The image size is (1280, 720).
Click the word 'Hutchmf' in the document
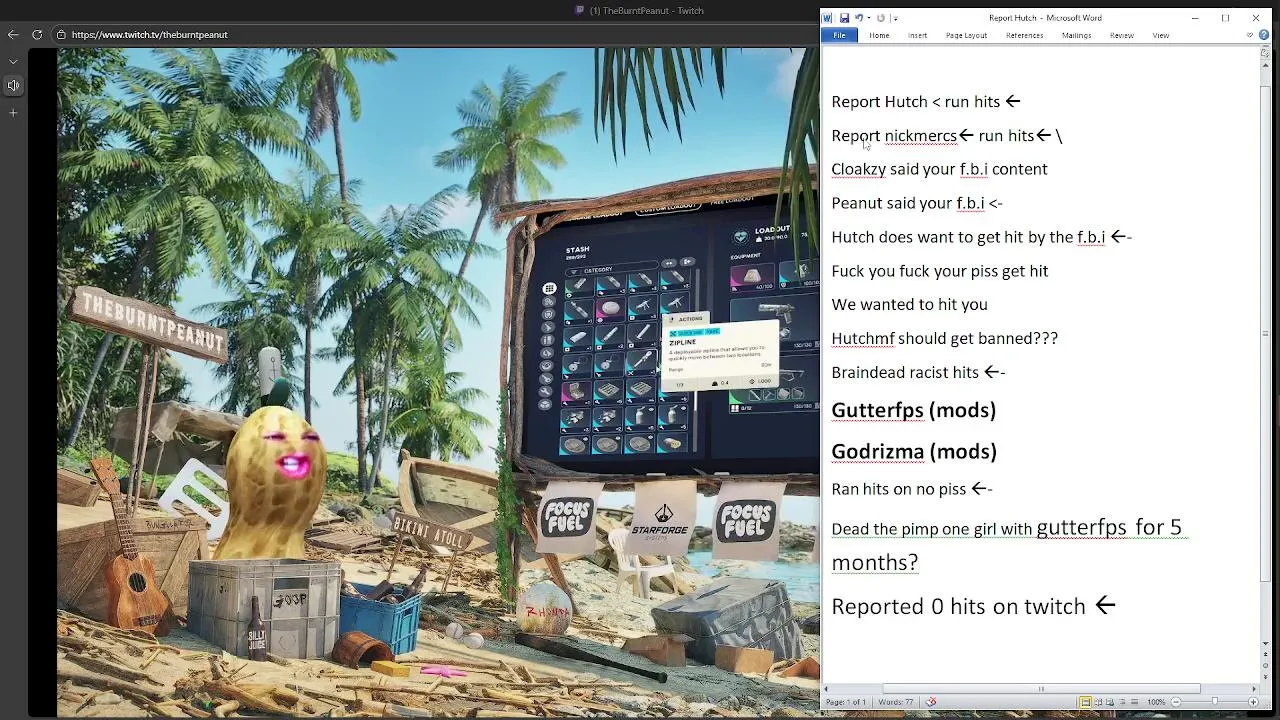(863, 338)
